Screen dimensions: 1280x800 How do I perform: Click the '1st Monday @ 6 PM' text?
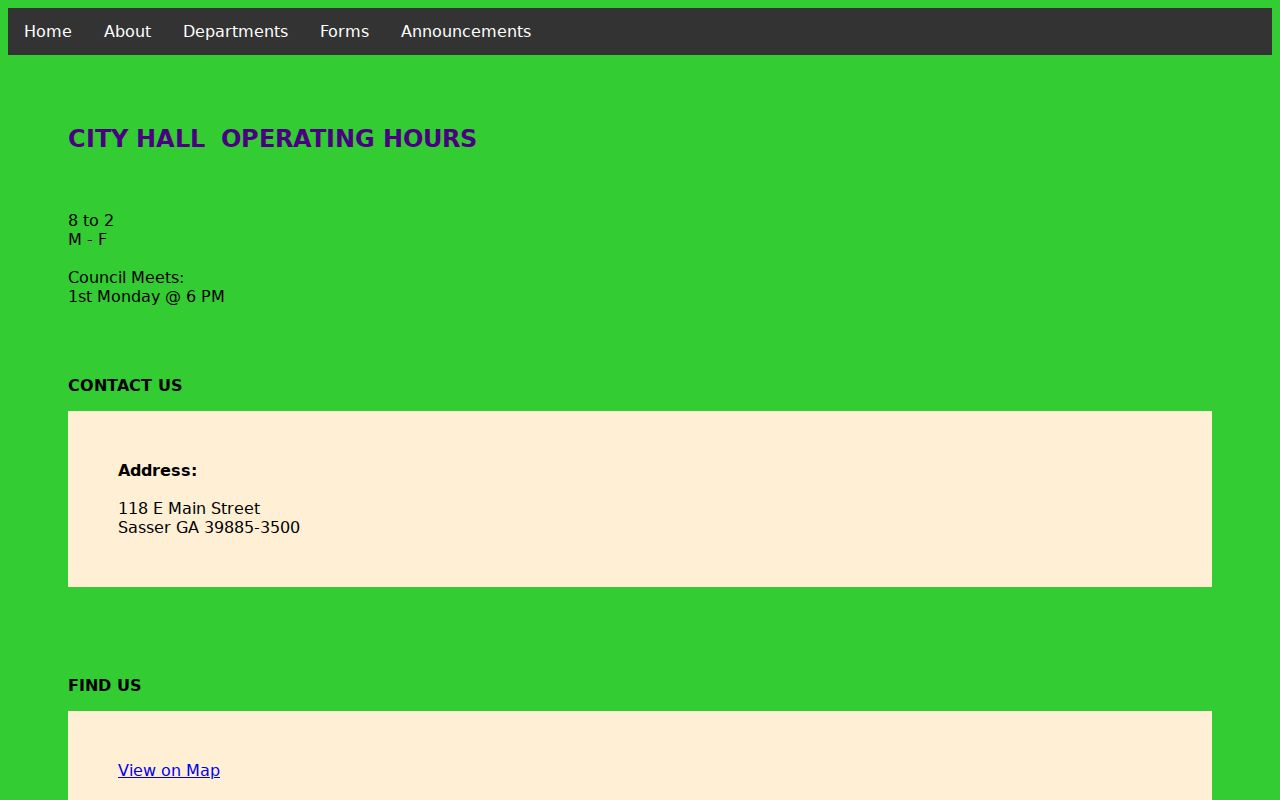point(146,297)
